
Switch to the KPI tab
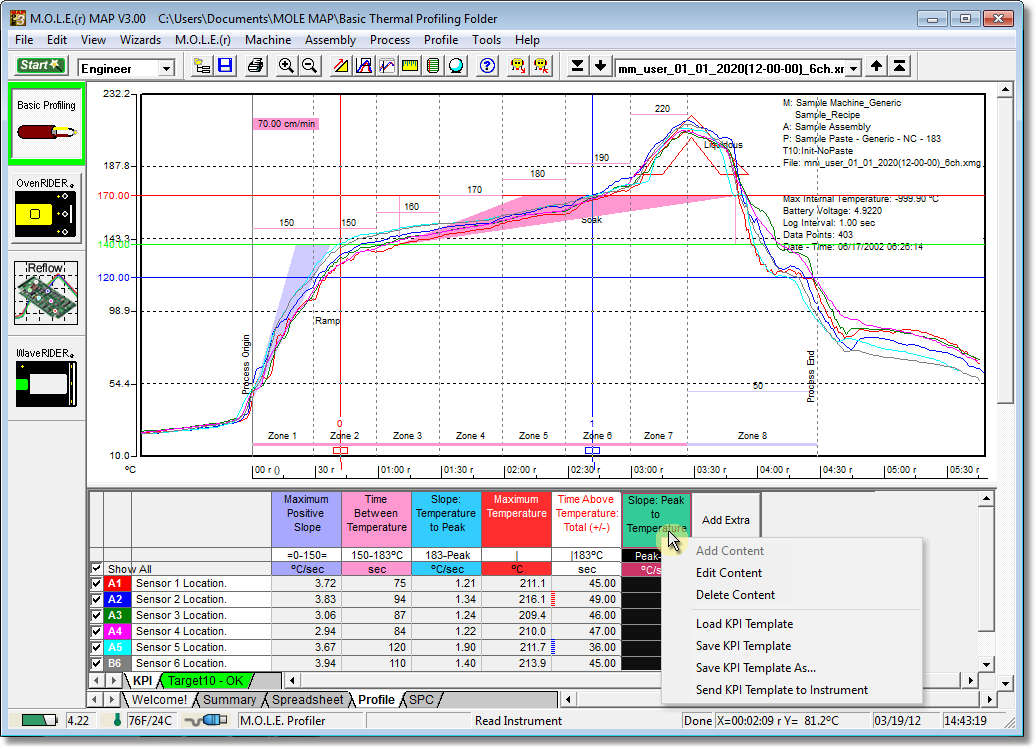142,680
